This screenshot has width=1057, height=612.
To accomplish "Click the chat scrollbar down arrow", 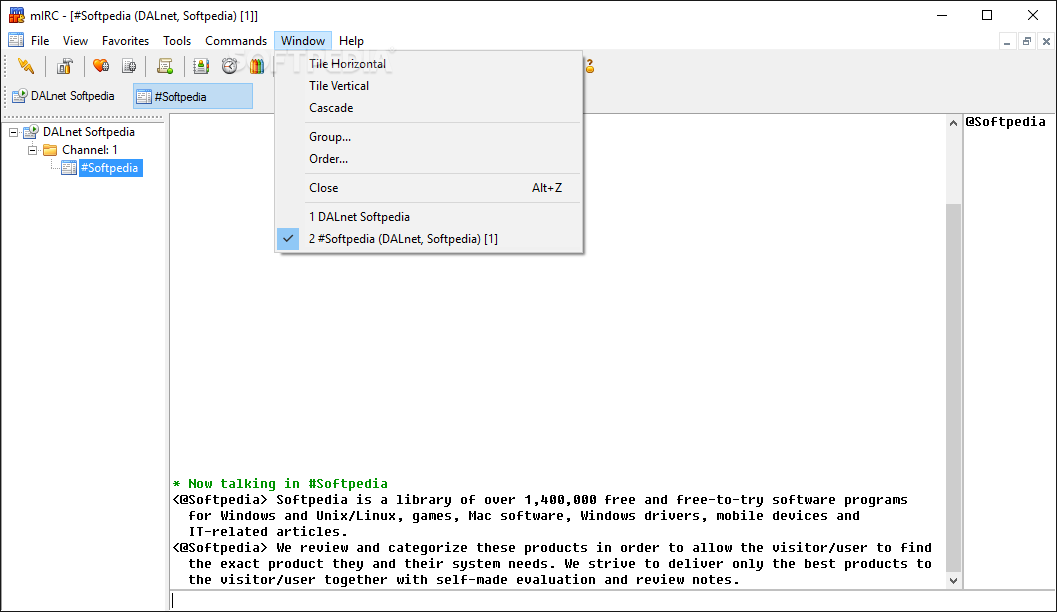I will click(x=953, y=580).
